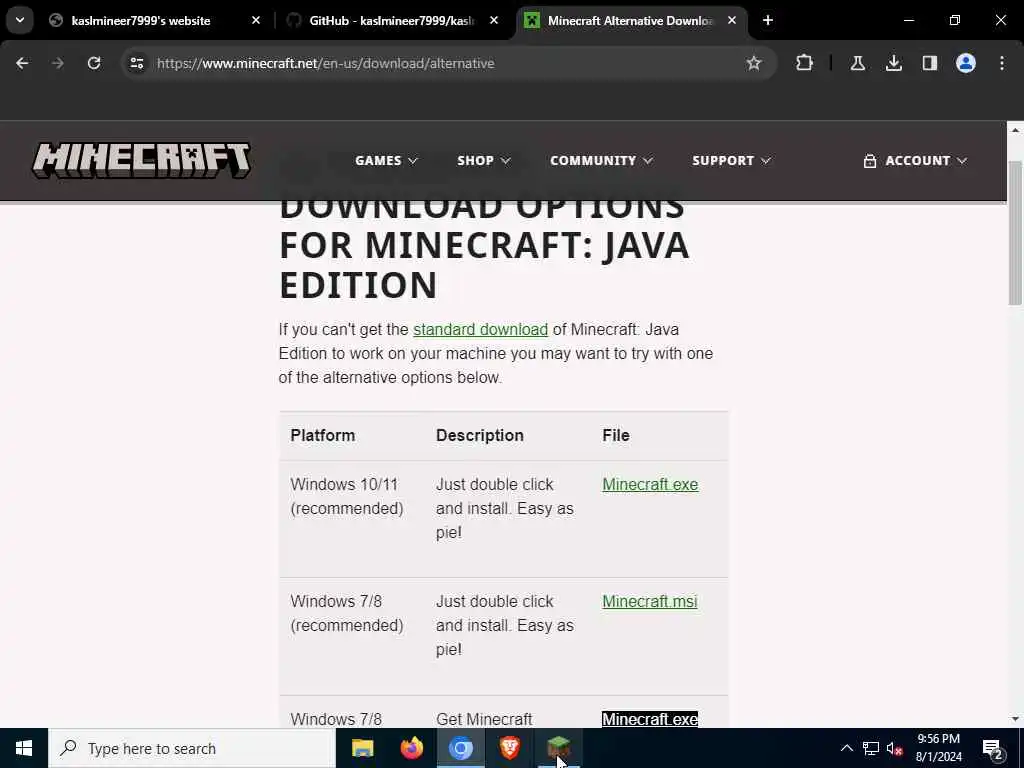Open the Minecraft launcher taskbar icon

pyautogui.click(x=558, y=748)
